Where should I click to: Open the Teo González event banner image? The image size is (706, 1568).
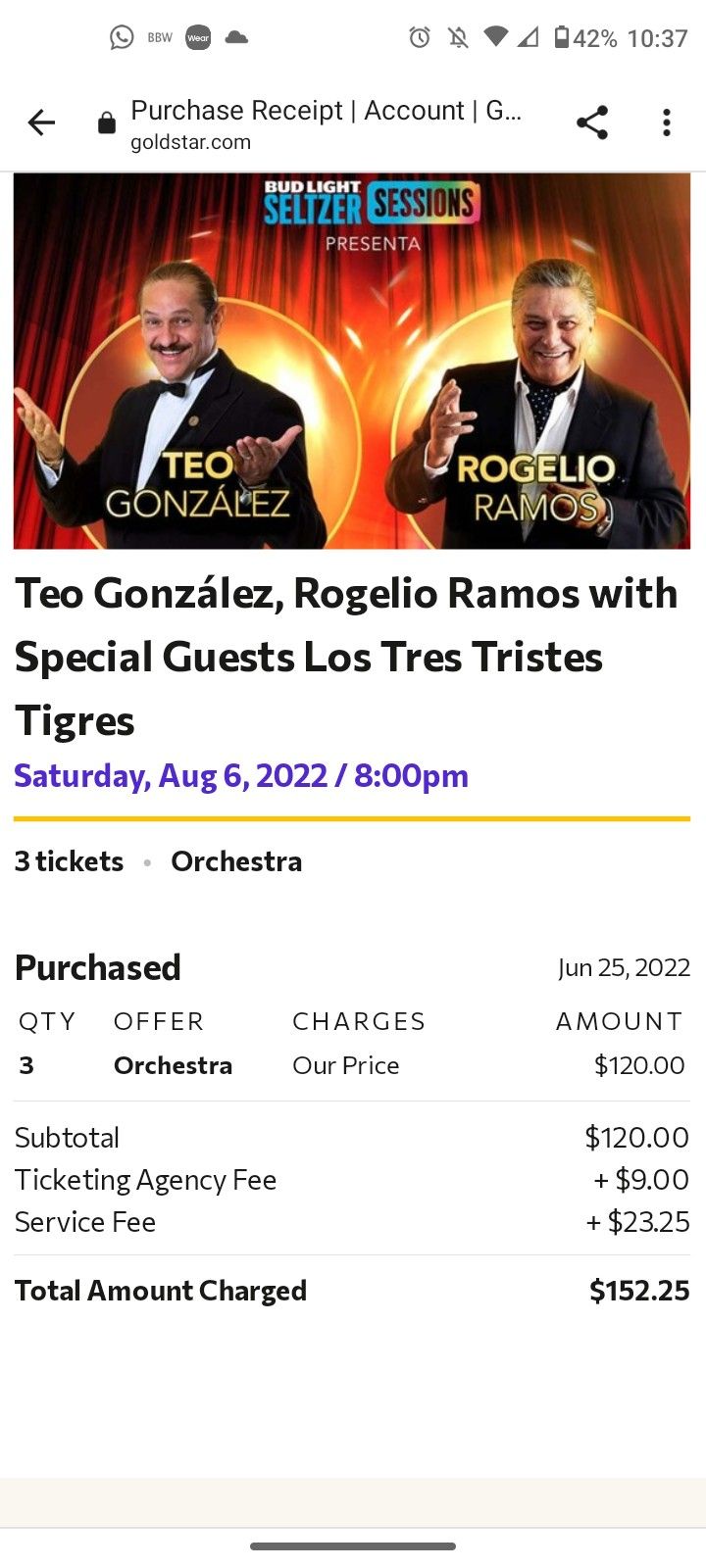point(352,361)
